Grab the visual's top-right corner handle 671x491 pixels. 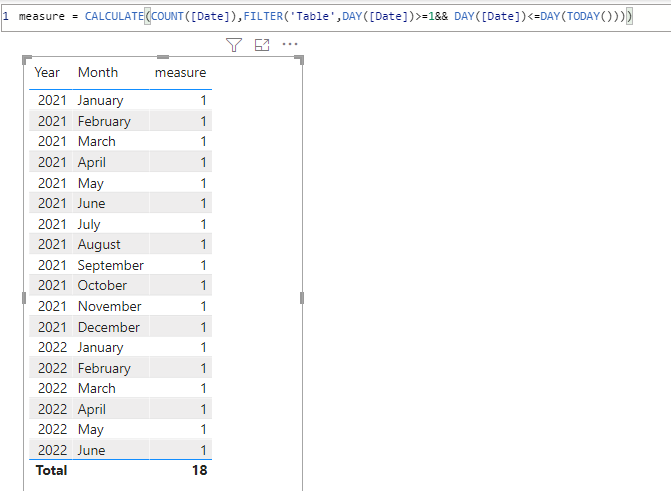point(300,60)
